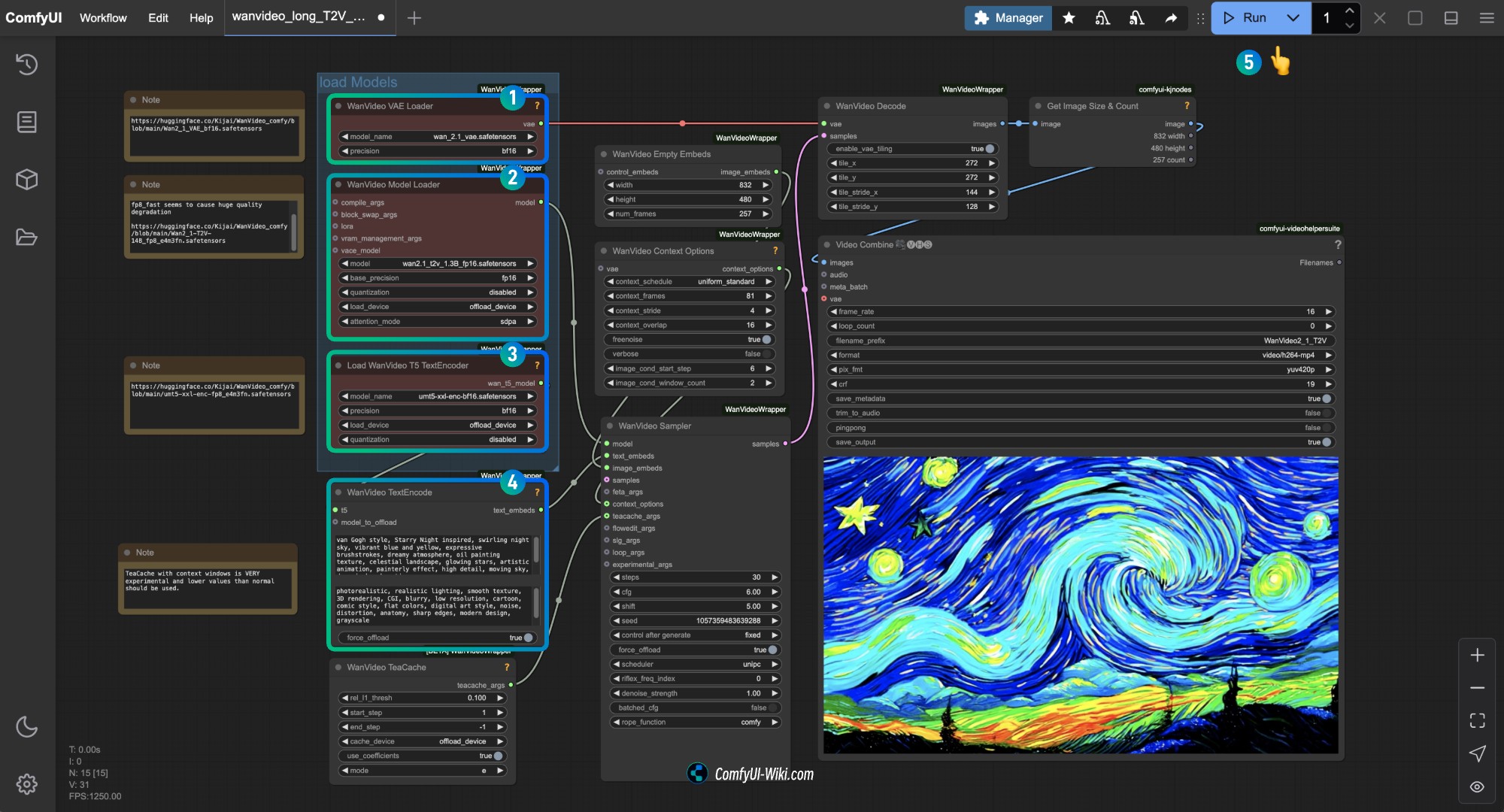
Task: Click the cancel current run X button
Action: point(1379,18)
